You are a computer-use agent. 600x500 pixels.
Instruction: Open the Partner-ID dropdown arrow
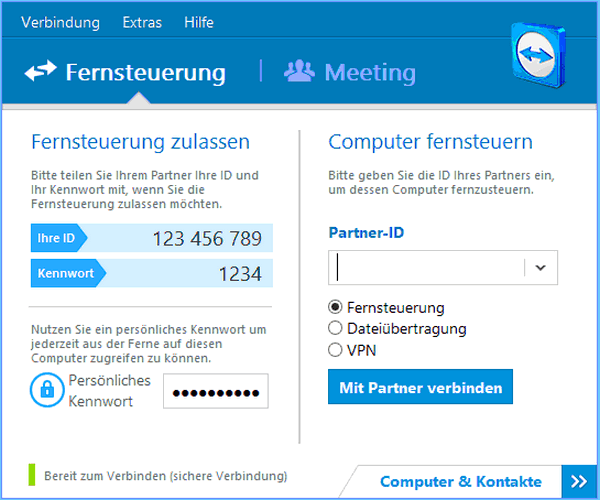point(541,267)
